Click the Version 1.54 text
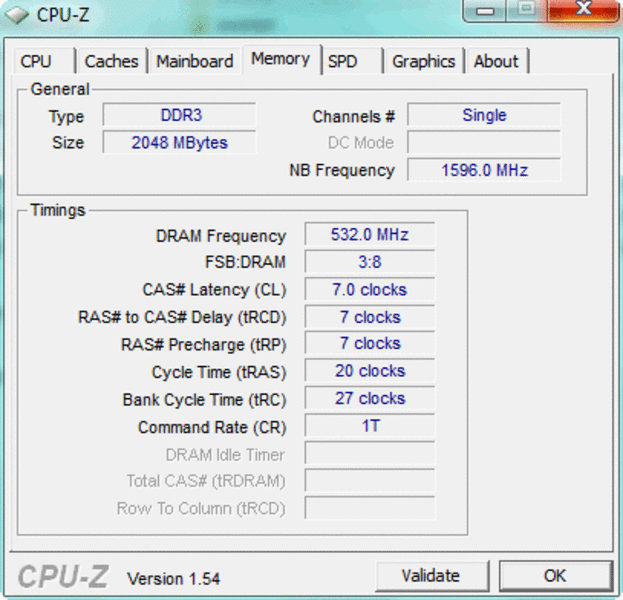The width and height of the screenshot is (623, 600). (x=173, y=579)
